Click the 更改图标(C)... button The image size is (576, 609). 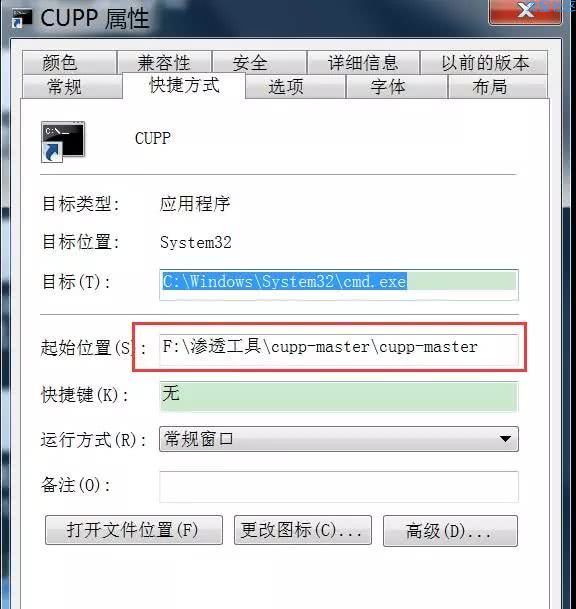point(303,530)
